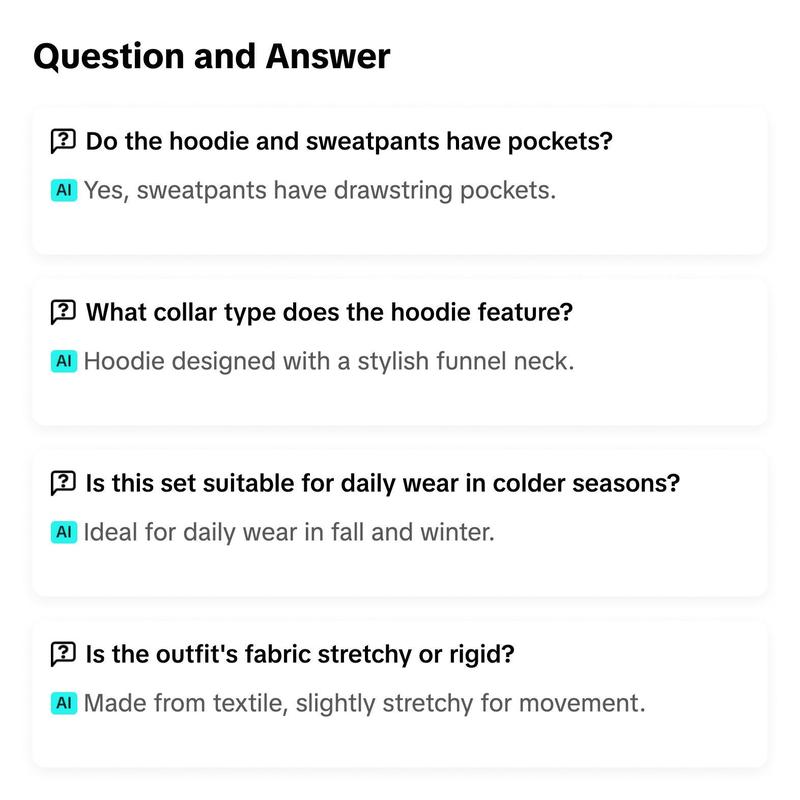The height and width of the screenshot is (800, 800).
Task: Select answer 'Yes, sweatpants have drawstring pockets'
Action: click(320, 190)
